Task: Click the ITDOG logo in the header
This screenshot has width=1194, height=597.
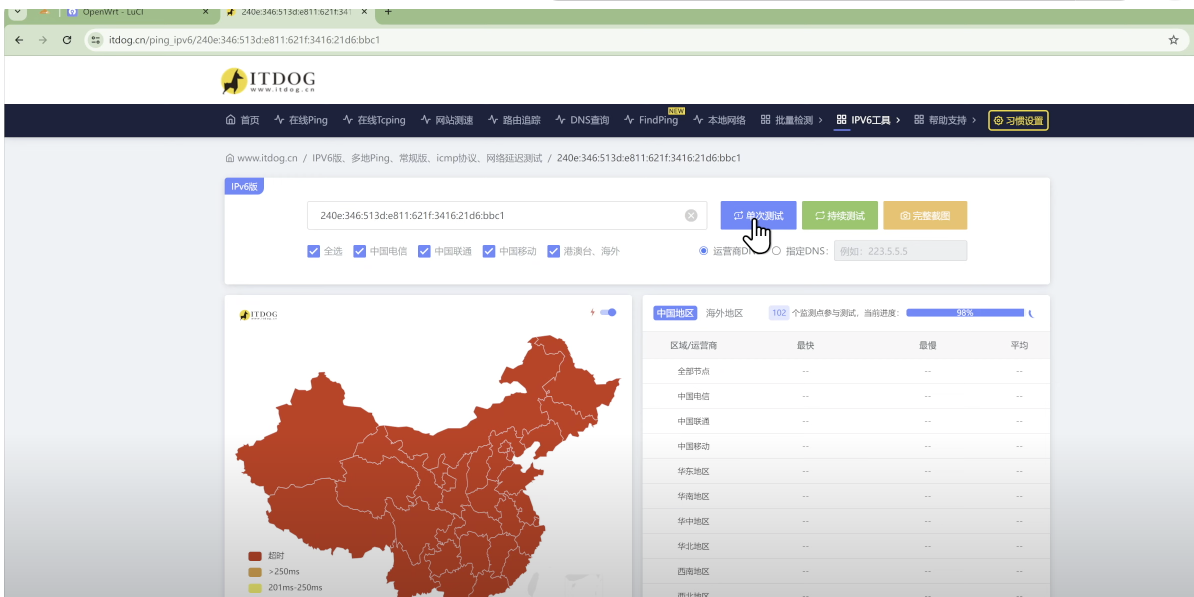Action: (x=268, y=80)
